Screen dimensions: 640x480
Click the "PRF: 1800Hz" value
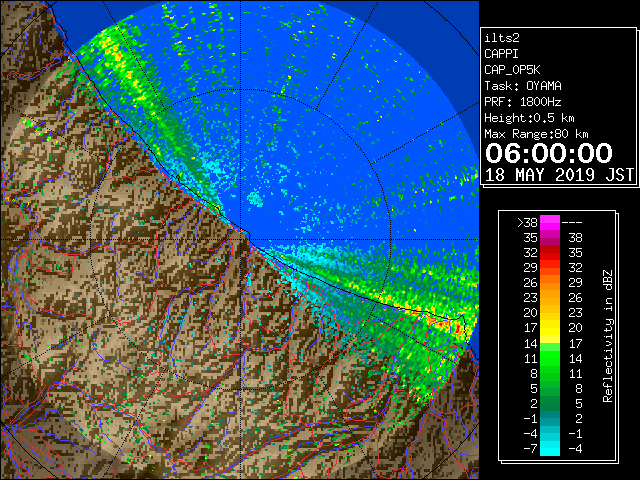click(x=523, y=102)
